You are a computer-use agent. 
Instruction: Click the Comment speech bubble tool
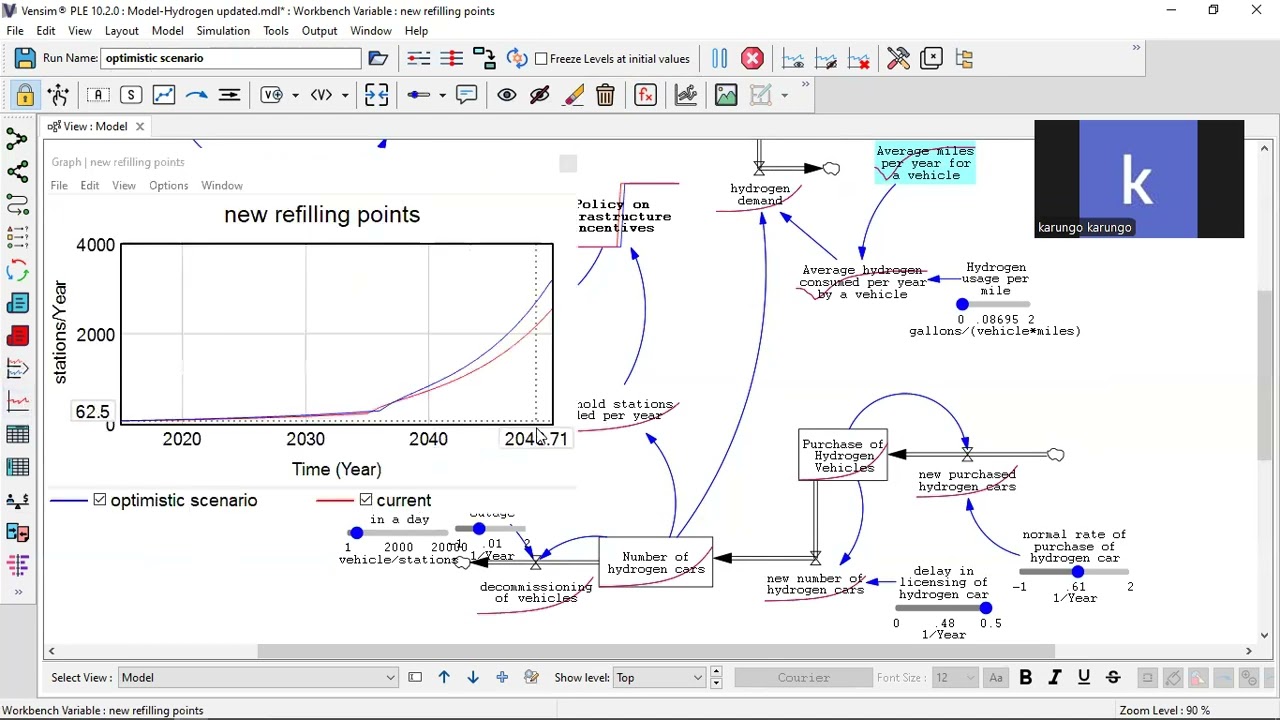point(467,95)
